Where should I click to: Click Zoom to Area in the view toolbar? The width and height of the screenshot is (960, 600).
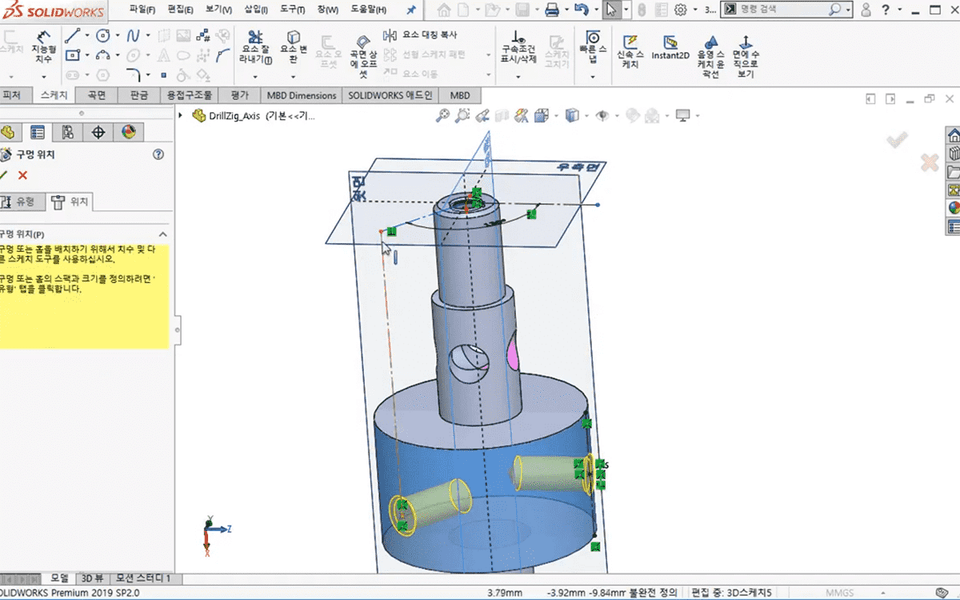(462, 115)
